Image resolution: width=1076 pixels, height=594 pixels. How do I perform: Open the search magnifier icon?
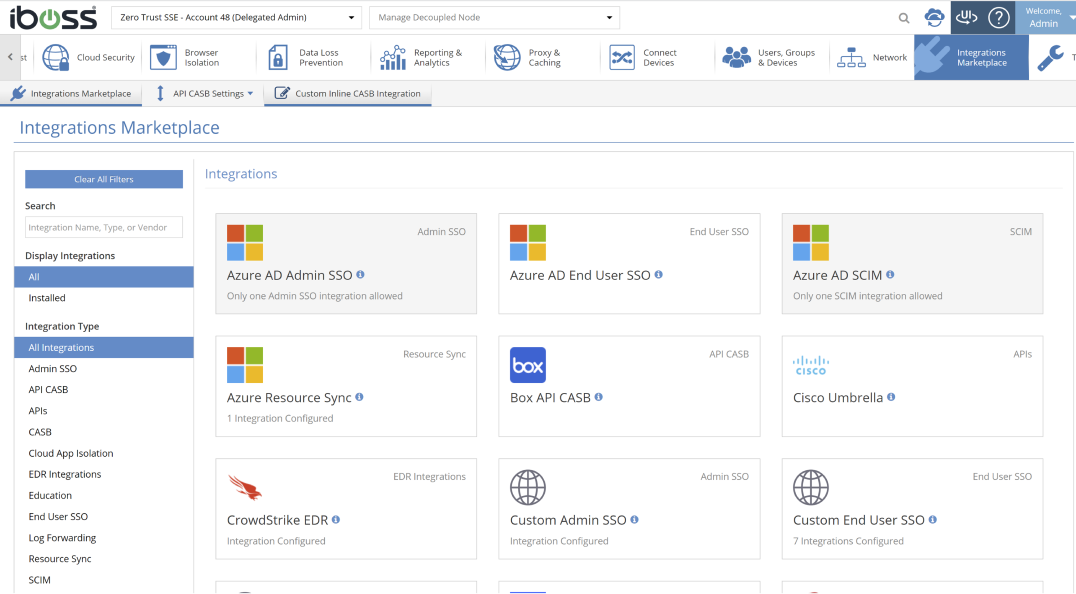point(904,18)
